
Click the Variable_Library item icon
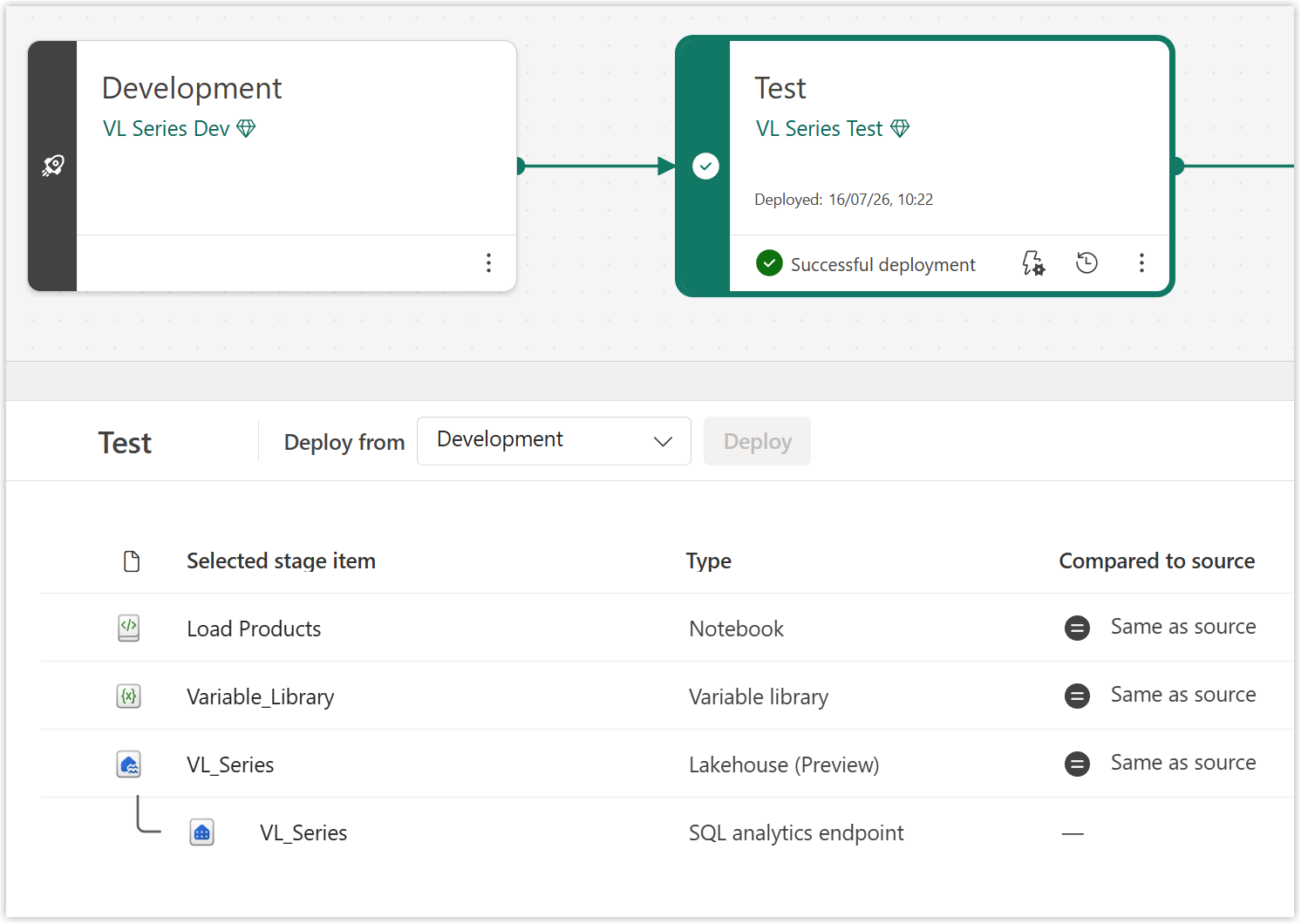coord(129,696)
